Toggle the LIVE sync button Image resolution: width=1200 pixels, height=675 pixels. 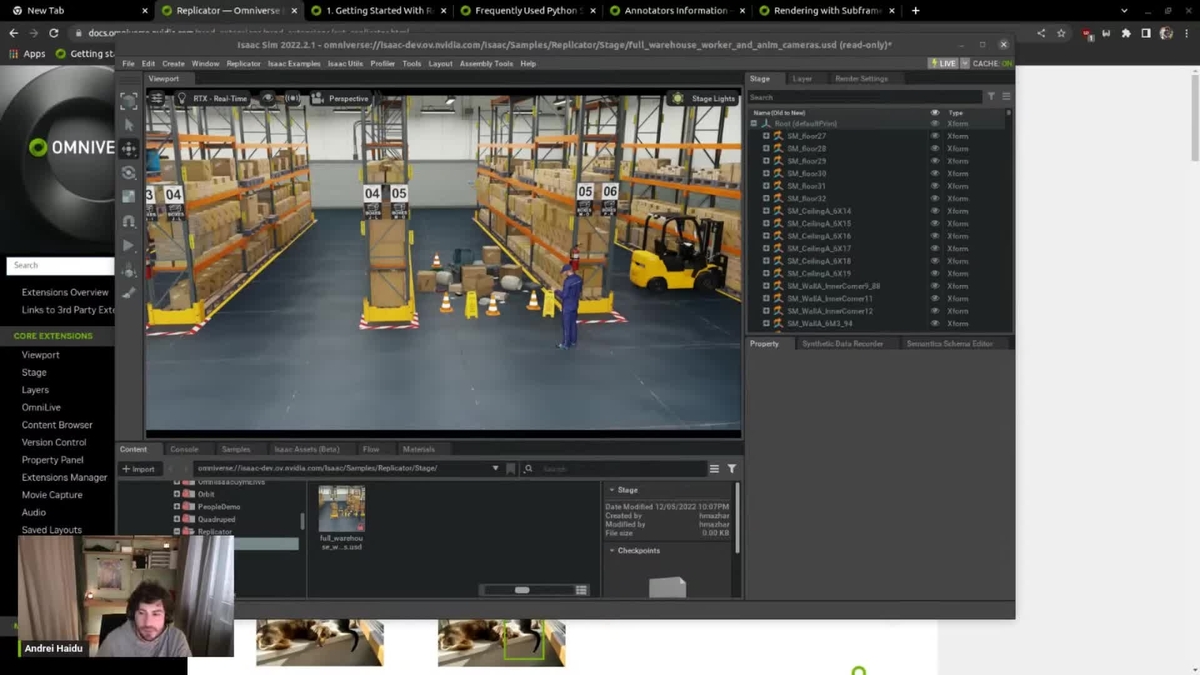coord(942,63)
